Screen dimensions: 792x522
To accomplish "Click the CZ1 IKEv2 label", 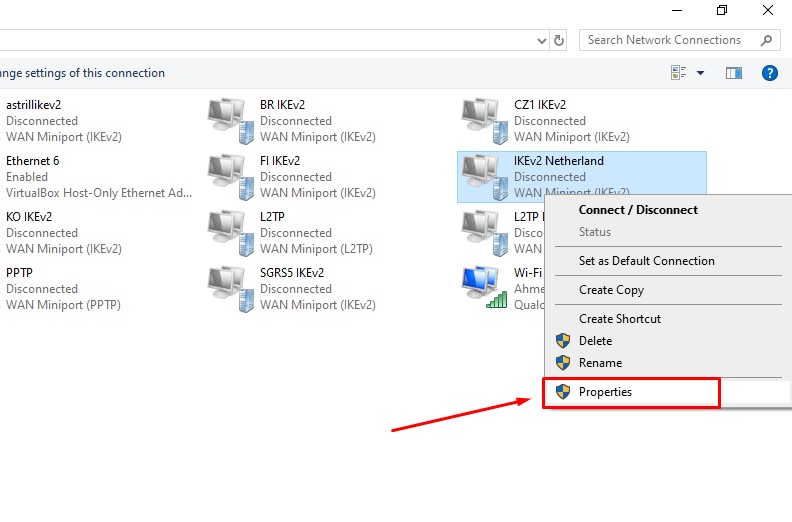I will coord(540,105).
